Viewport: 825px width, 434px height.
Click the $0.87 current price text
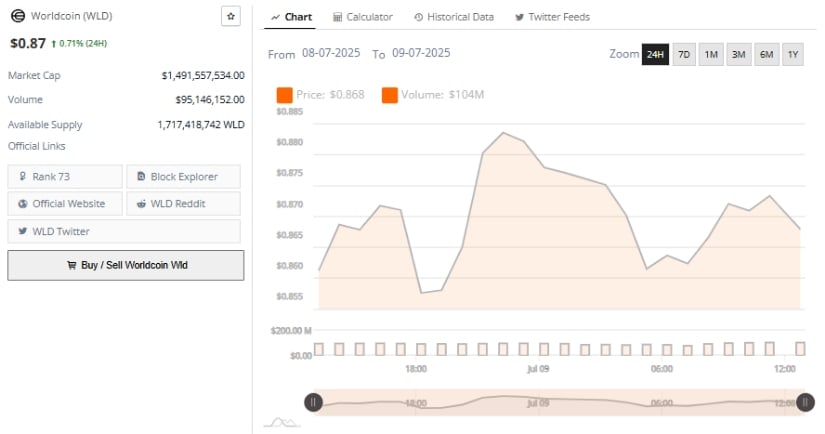click(28, 43)
